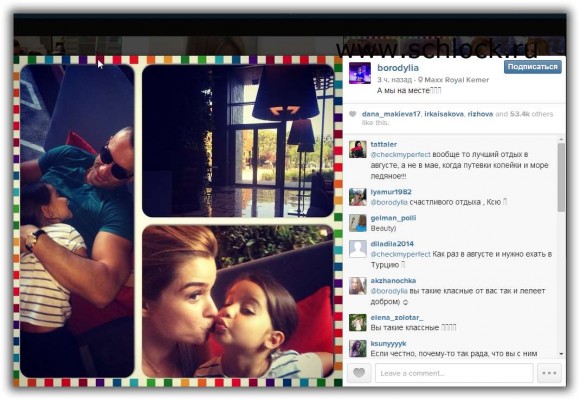The width and height of the screenshot is (580, 400).
Task: Click the Leave a comment input field
Action: pos(454,373)
